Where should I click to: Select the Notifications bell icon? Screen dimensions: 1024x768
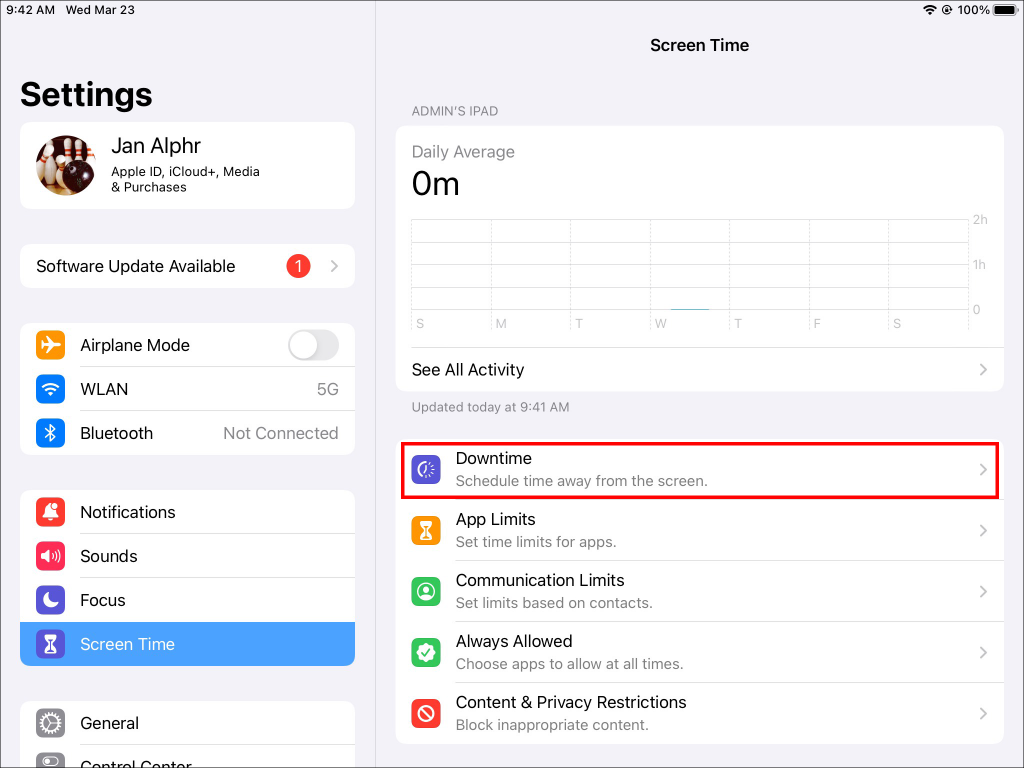[50, 512]
